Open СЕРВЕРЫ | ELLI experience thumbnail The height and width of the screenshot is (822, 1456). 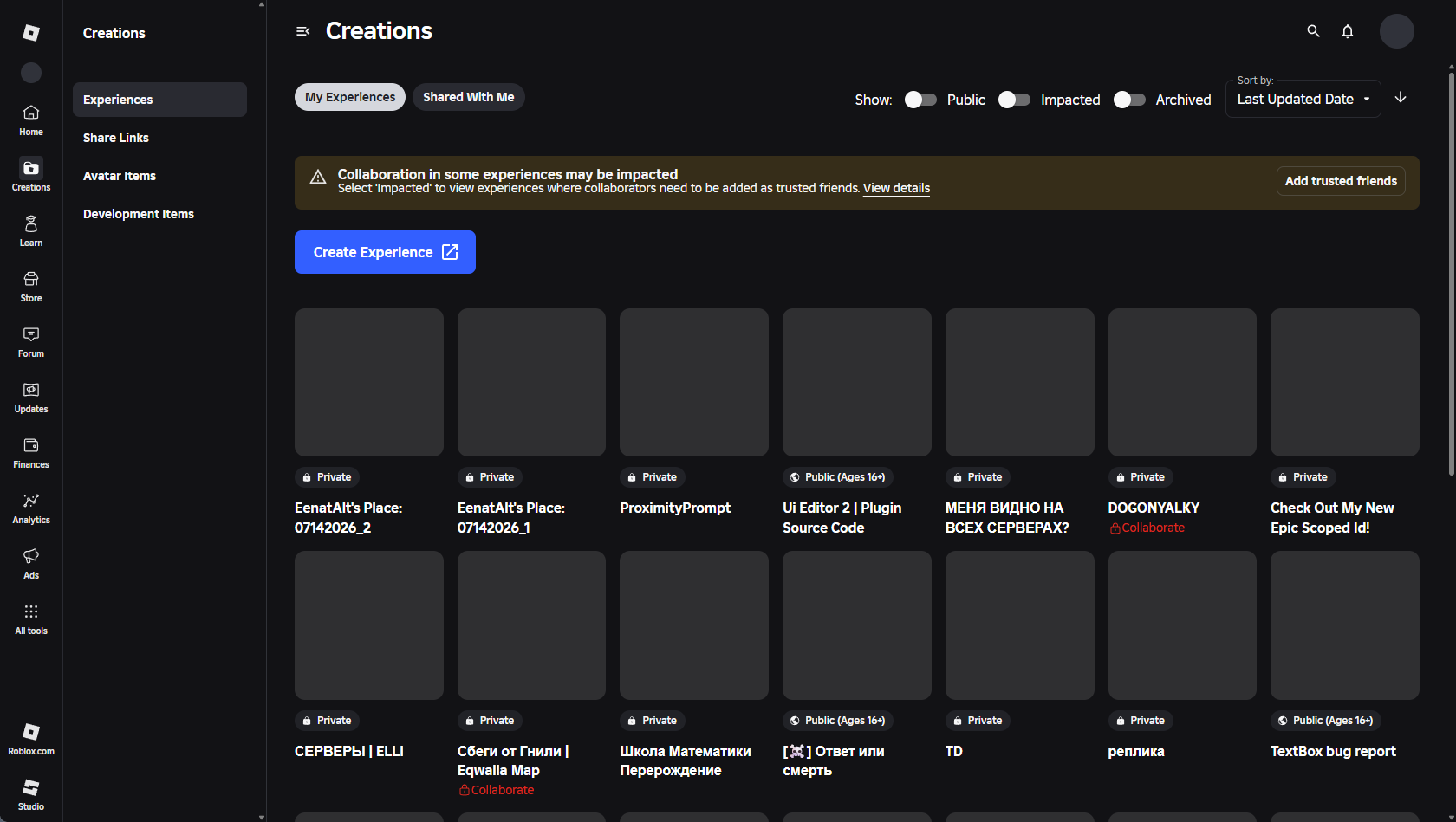point(369,625)
